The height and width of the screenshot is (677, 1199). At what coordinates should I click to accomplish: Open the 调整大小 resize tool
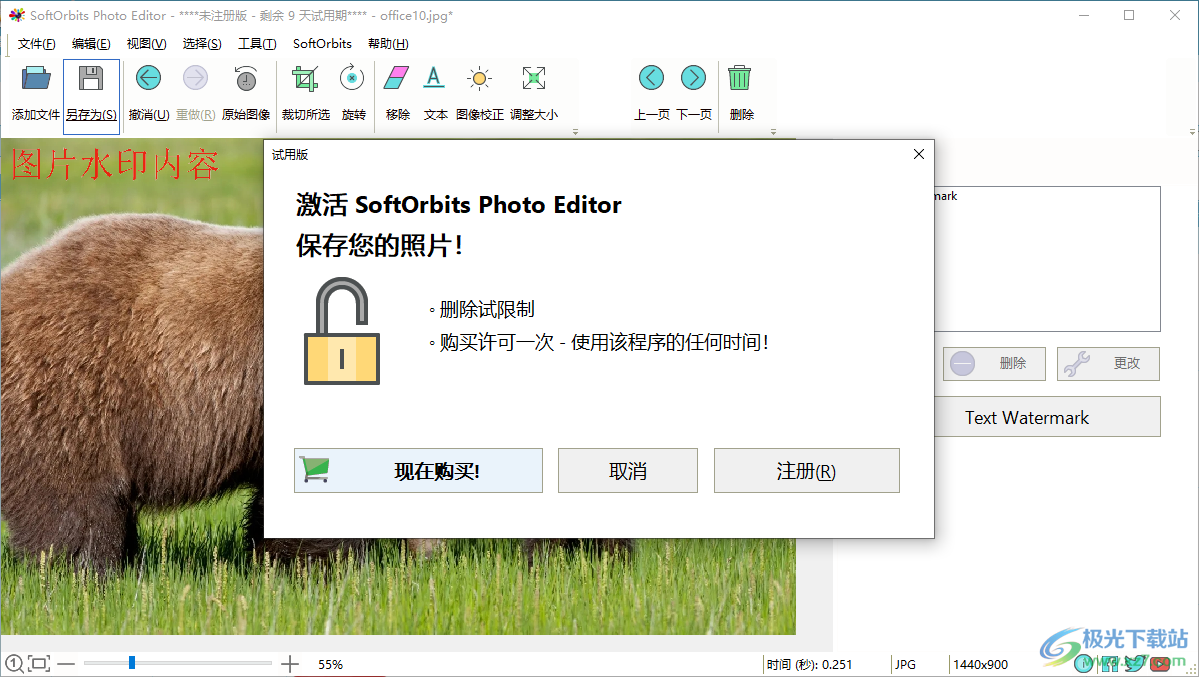click(533, 90)
